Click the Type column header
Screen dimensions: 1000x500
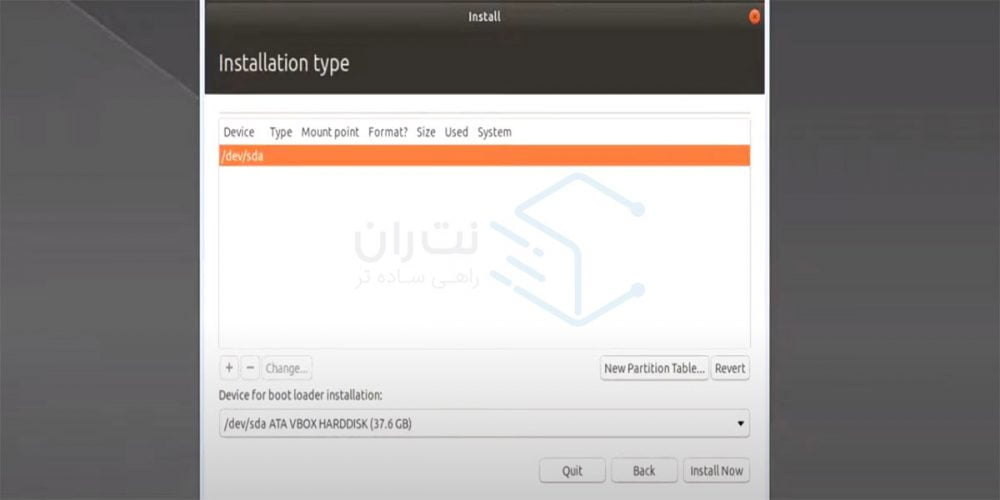point(281,132)
